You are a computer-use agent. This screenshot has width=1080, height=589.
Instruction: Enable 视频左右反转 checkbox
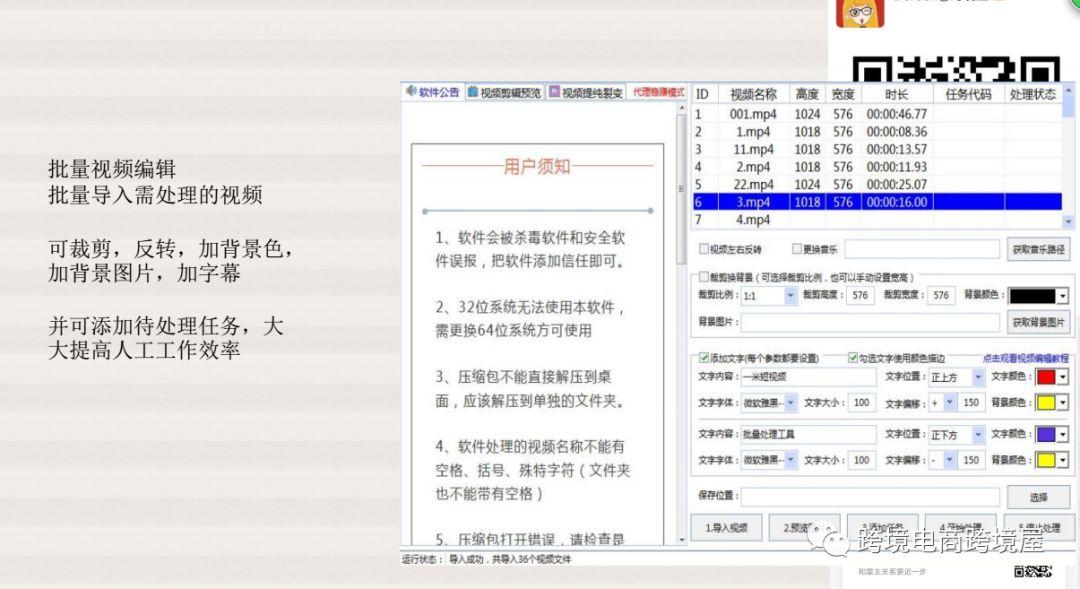click(x=704, y=248)
